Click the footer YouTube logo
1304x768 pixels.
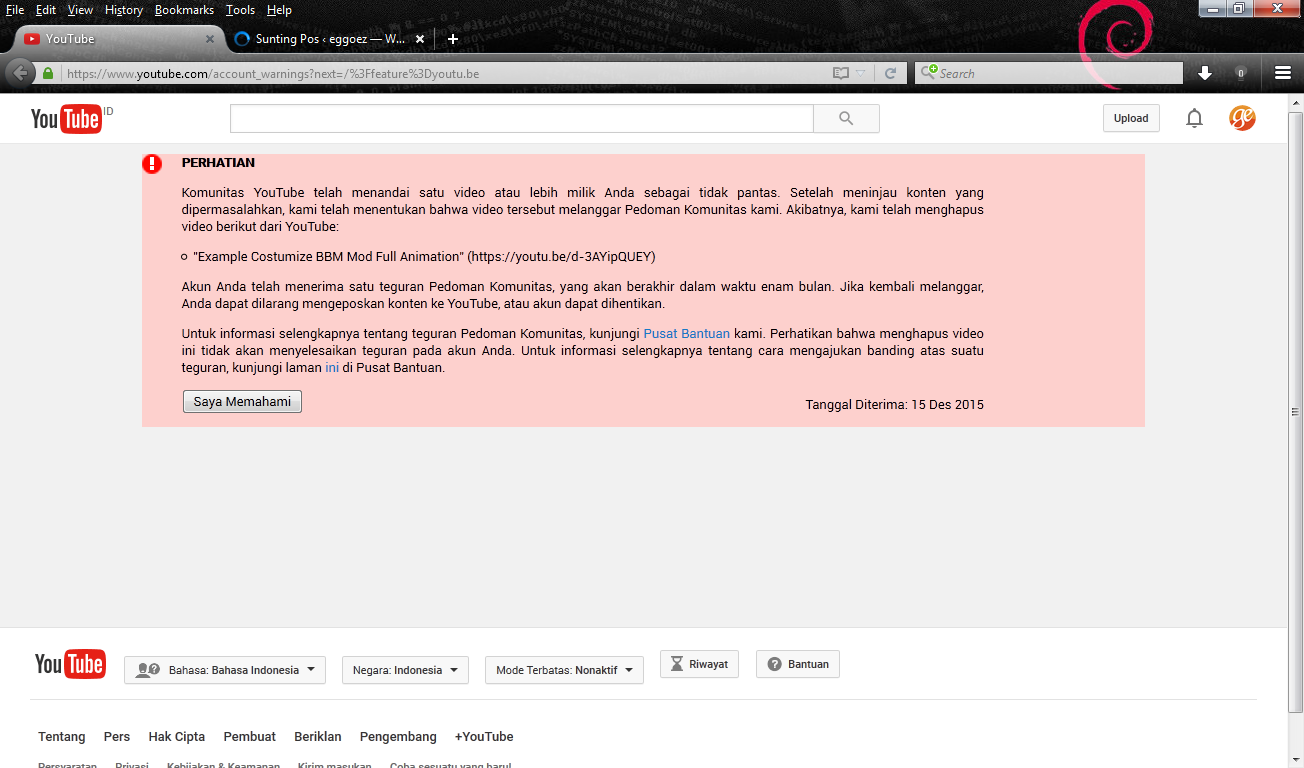point(70,664)
